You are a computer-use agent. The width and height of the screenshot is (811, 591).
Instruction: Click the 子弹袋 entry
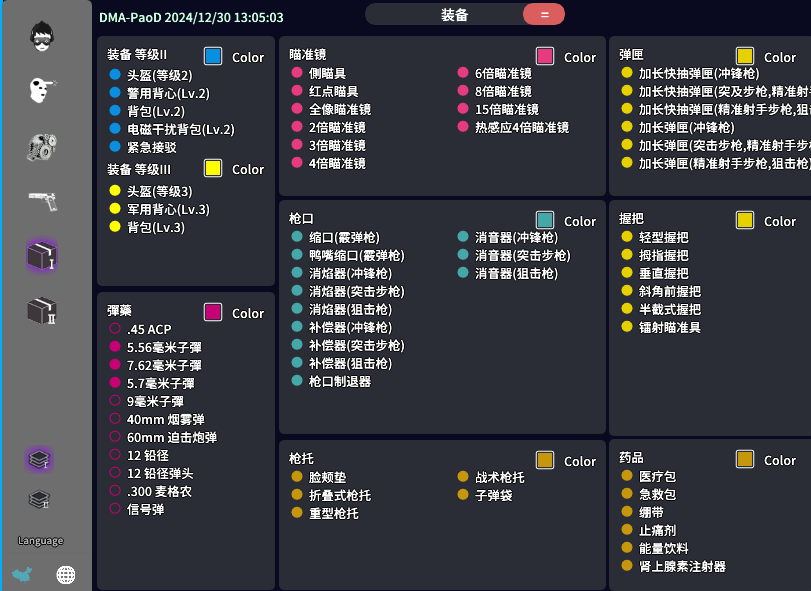(x=493, y=495)
